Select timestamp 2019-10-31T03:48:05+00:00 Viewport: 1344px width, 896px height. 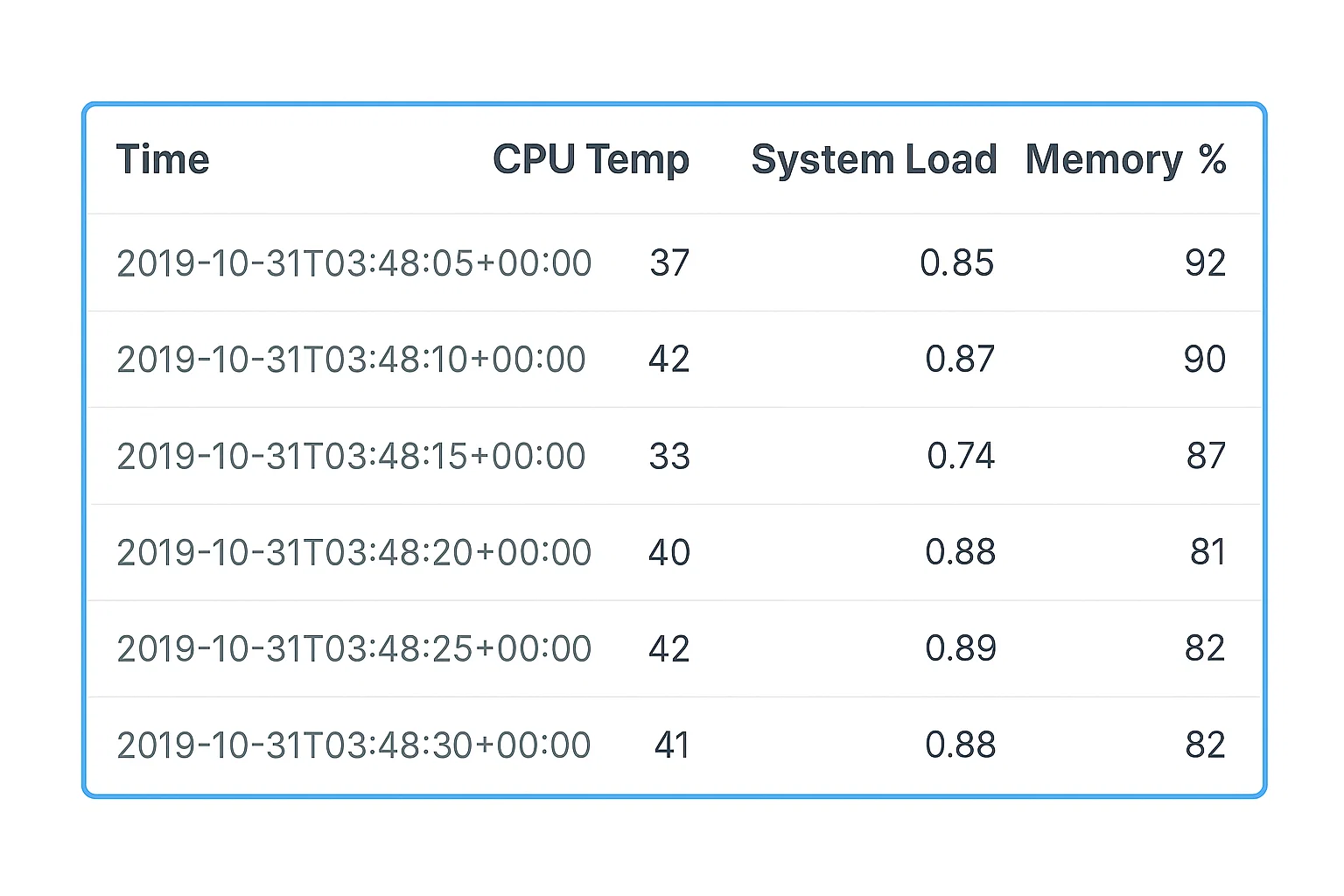[x=354, y=263]
